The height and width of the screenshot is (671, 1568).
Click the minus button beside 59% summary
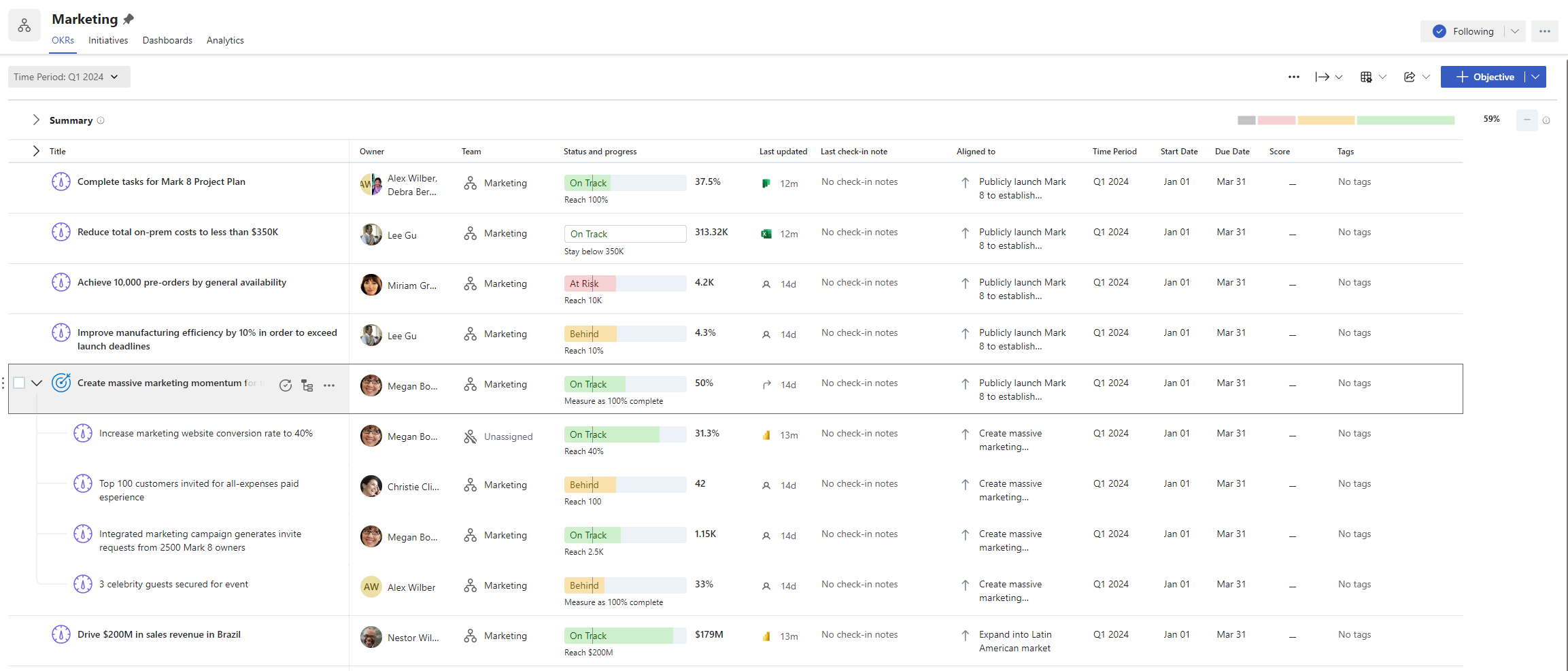(x=1527, y=120)
